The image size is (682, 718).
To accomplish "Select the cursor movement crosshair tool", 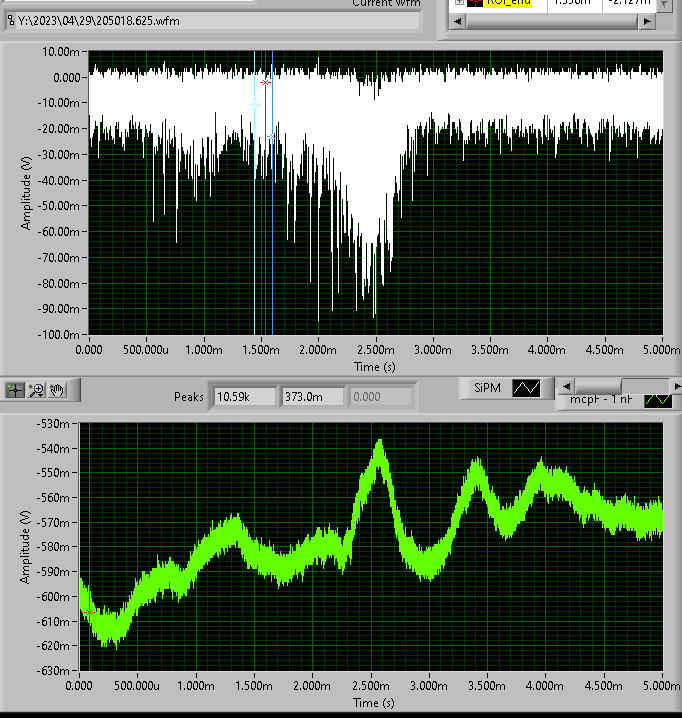I will pos(15,390).
